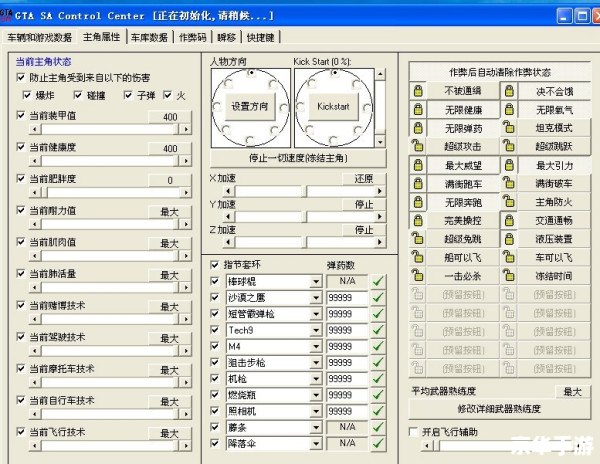This screenshot has height=464, width=600.
Task: Click the 最大 button for 平均武器熟练度
Action: click(572, 391)
